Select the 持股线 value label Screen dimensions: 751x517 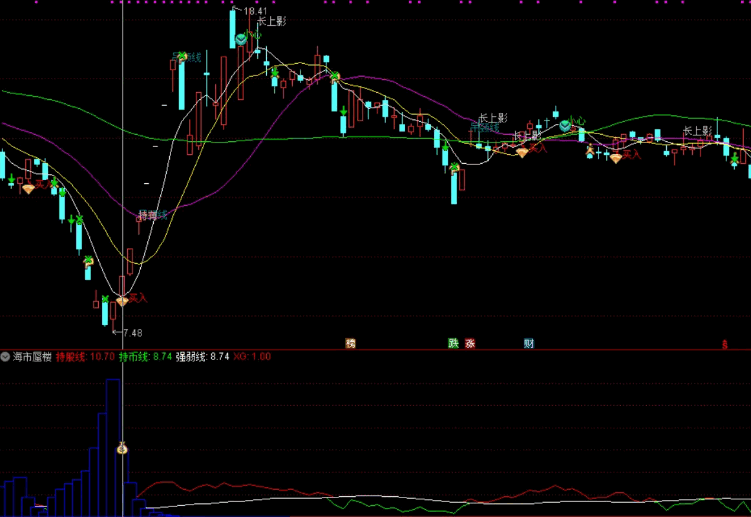(x=85, y=356)
